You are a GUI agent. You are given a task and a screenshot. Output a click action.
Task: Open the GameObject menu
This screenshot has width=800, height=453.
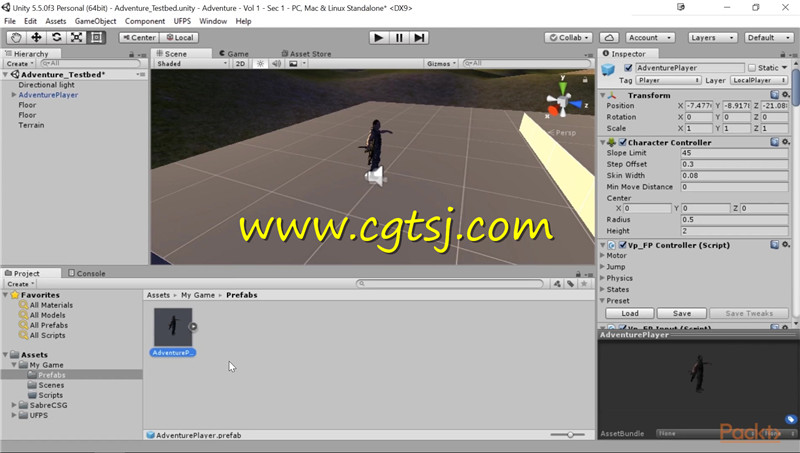click(x=95, y=21)
